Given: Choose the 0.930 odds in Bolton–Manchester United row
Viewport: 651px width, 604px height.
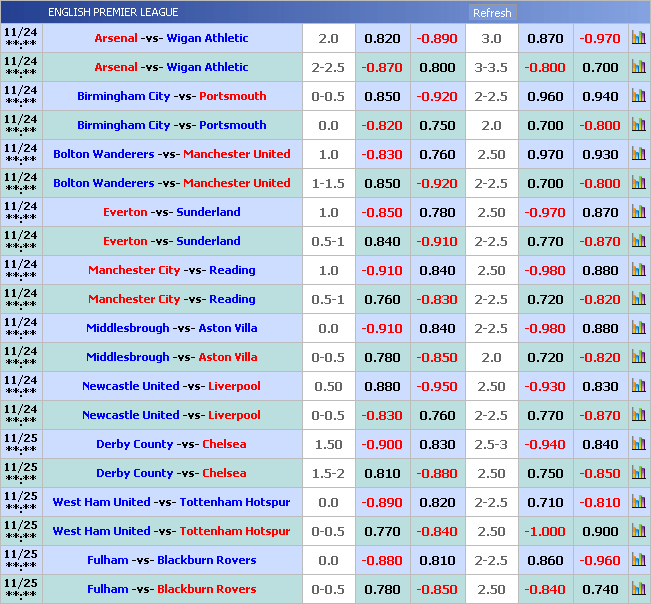Looking at the screenshot, I should 600,154.
